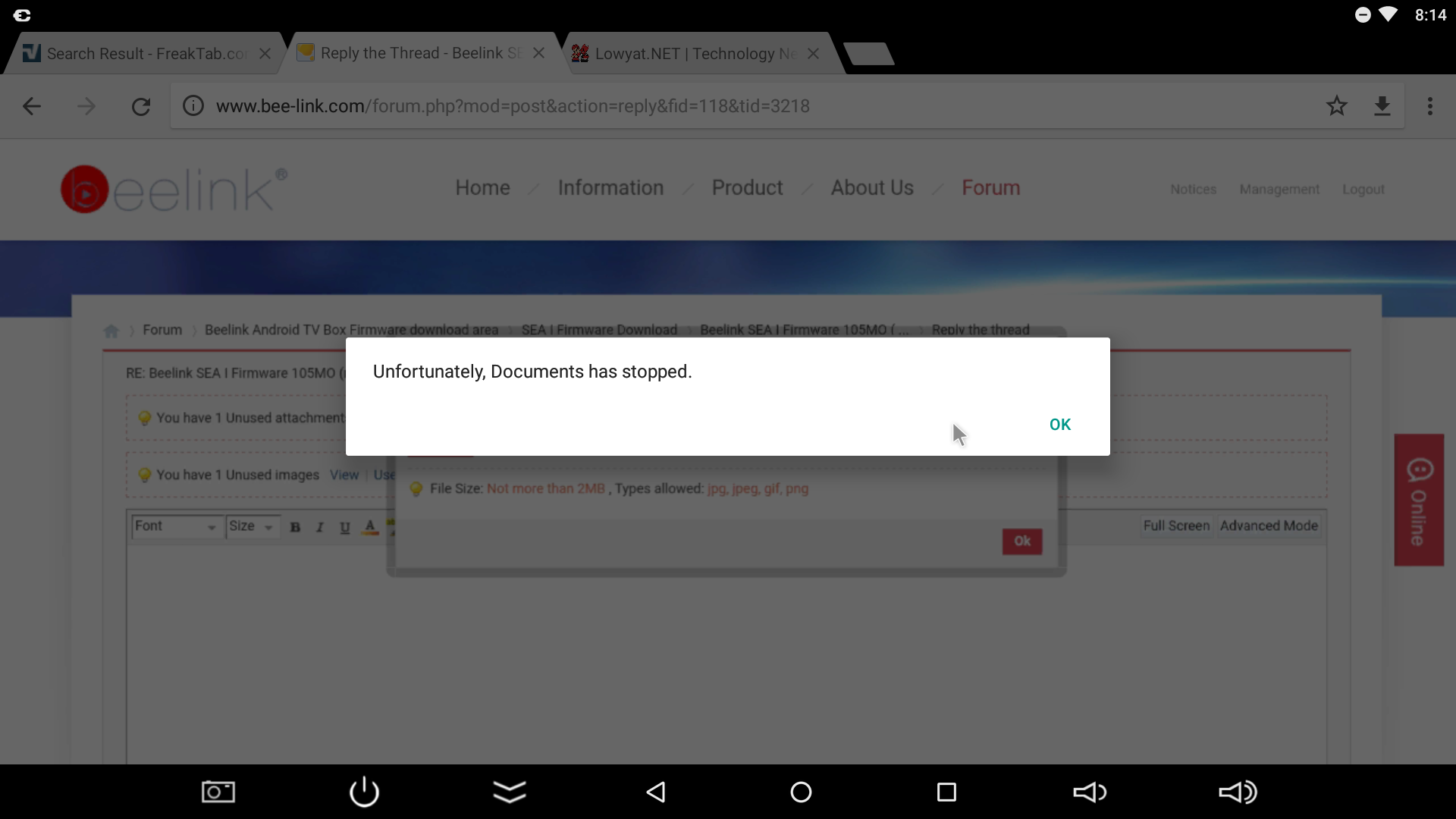Screen dimensions: 1456x819
Task: Click the volume mute icon in taskbar
Action: tap(1090, 792)
